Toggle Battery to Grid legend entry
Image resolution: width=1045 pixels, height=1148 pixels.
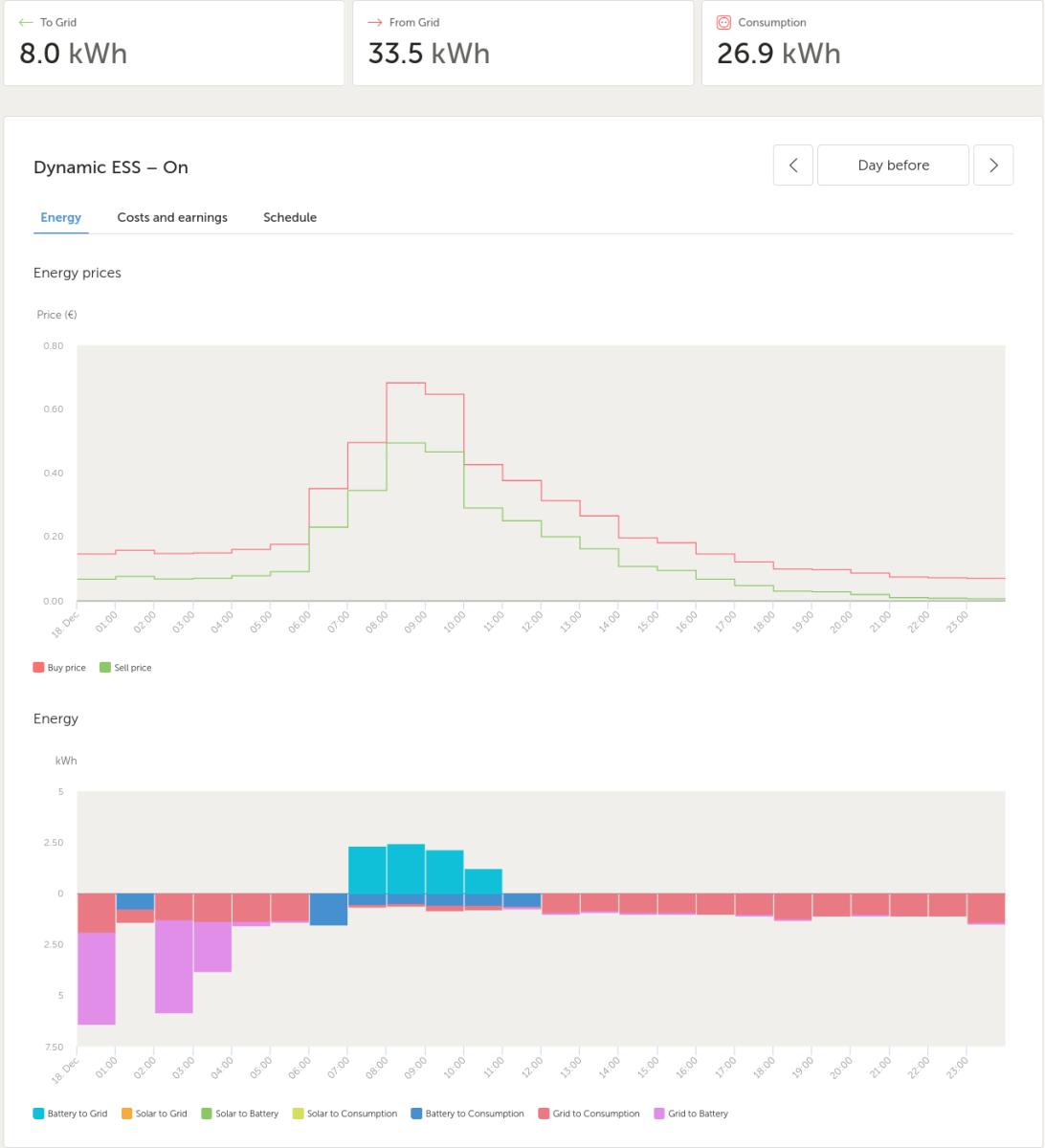coord(71,1114)
